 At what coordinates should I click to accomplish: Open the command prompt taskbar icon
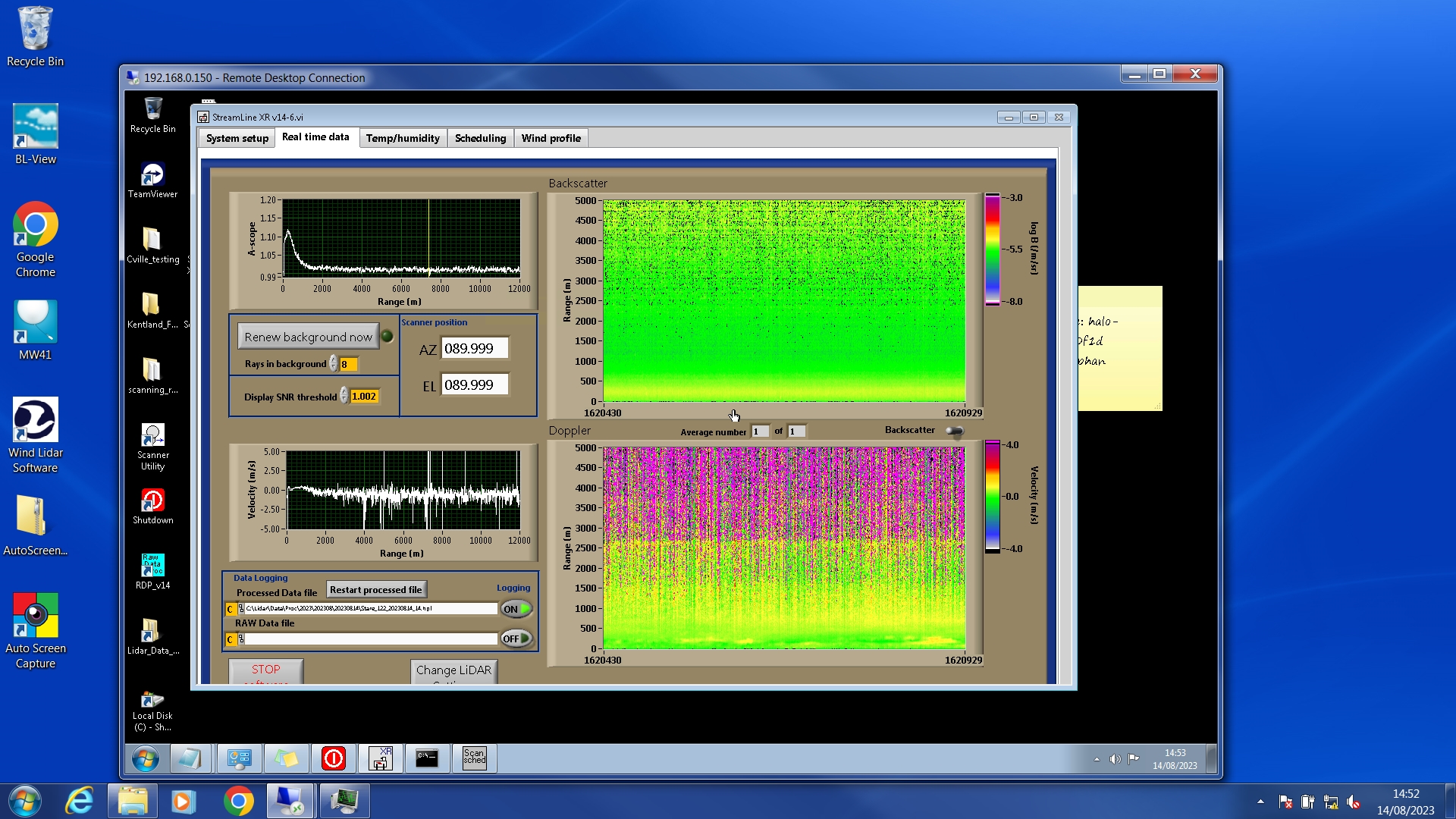(427, 758)
